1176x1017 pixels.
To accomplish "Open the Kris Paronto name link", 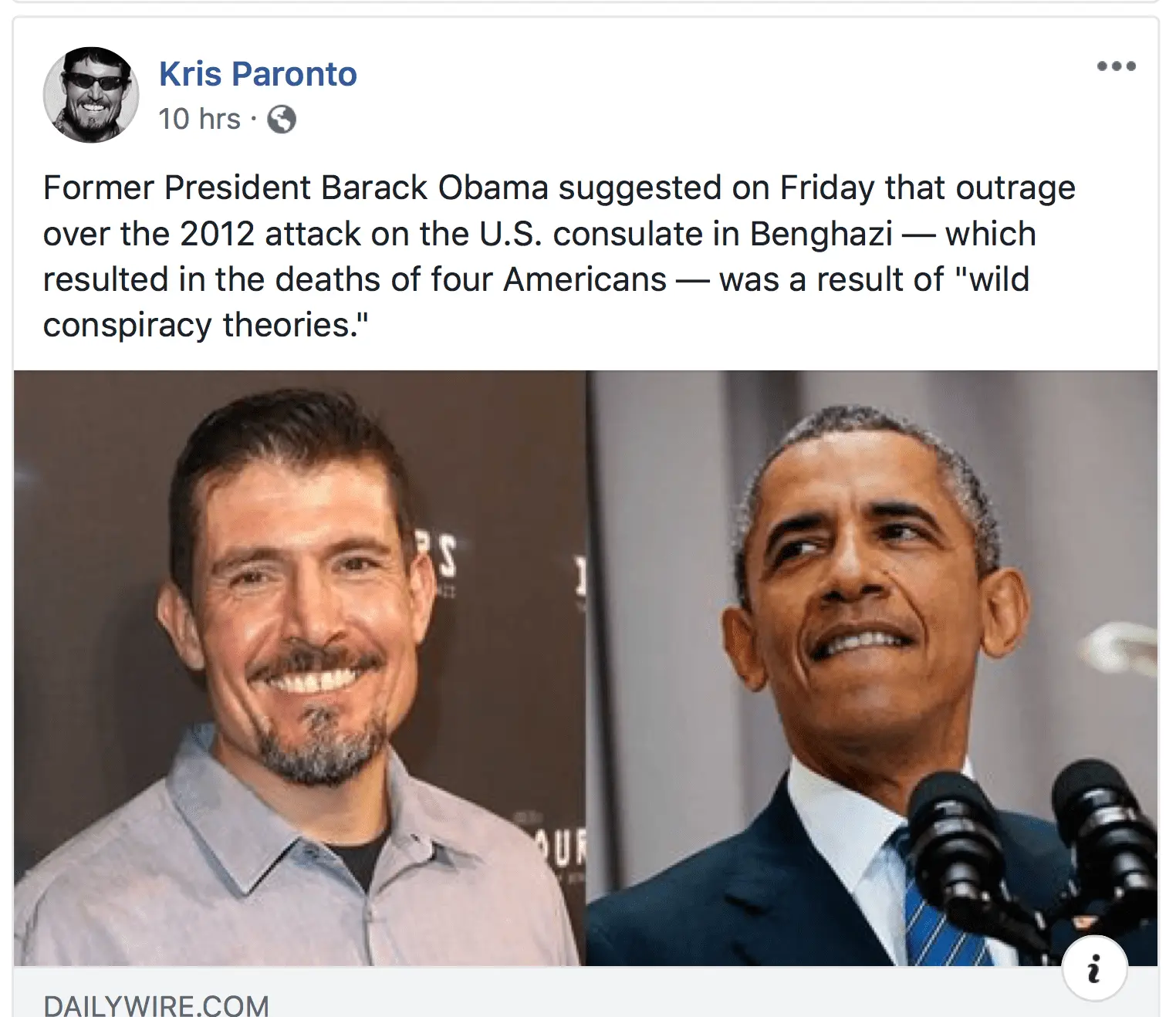I will tap(258, 74).
